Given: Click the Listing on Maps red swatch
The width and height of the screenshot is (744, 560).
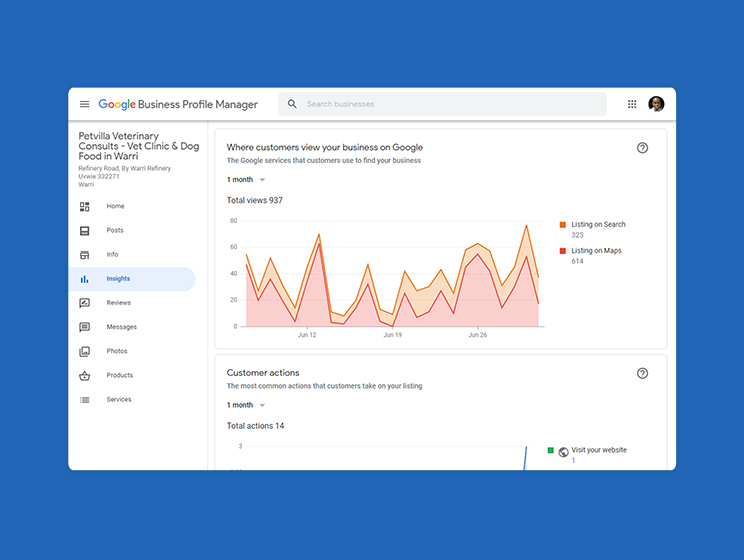Looking at the screenshot, I should pos(563,251).
